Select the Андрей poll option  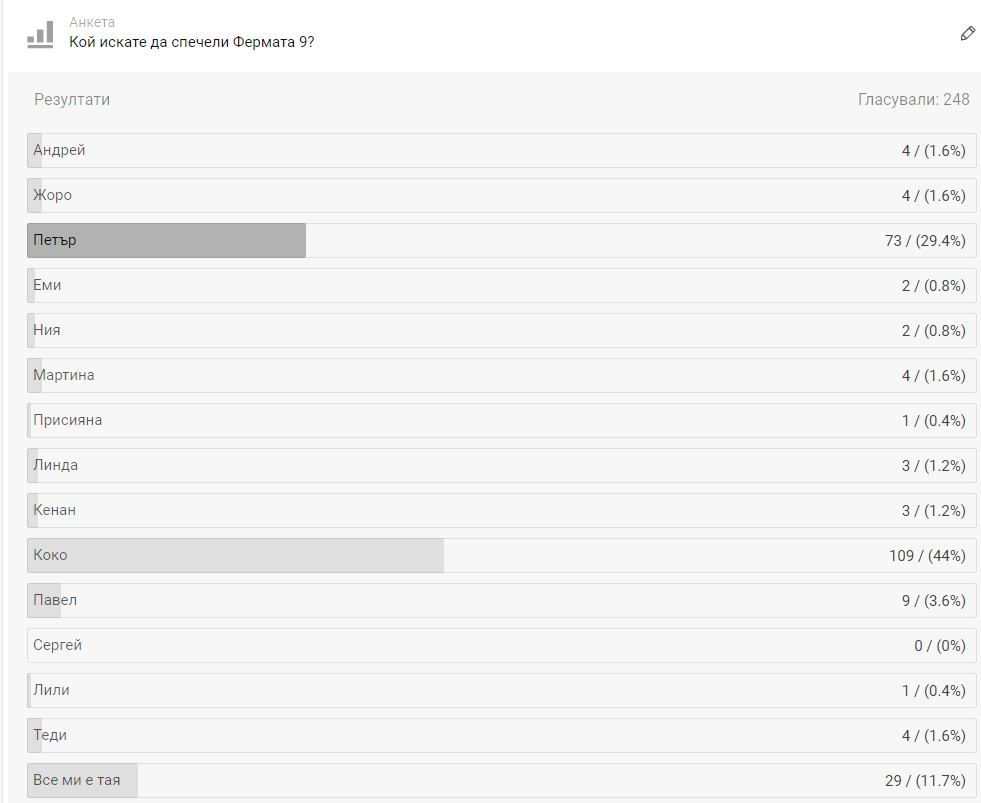click(501, 151)
